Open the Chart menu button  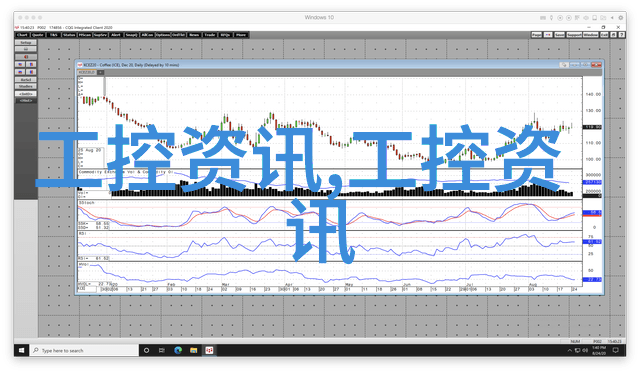(22, 35)
